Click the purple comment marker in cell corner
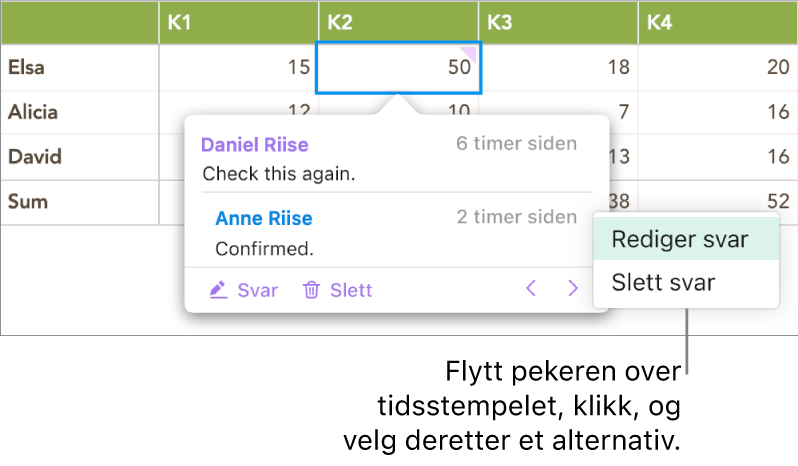 tap(471, 50)
